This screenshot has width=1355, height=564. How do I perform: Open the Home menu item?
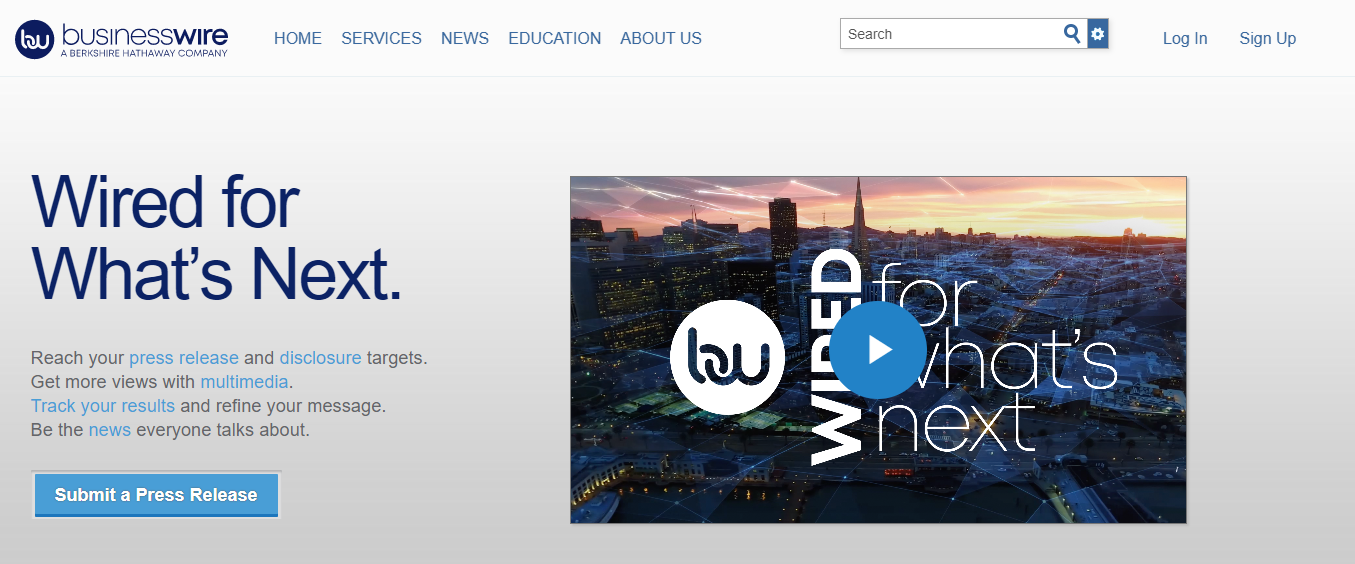tap(298, 39)
